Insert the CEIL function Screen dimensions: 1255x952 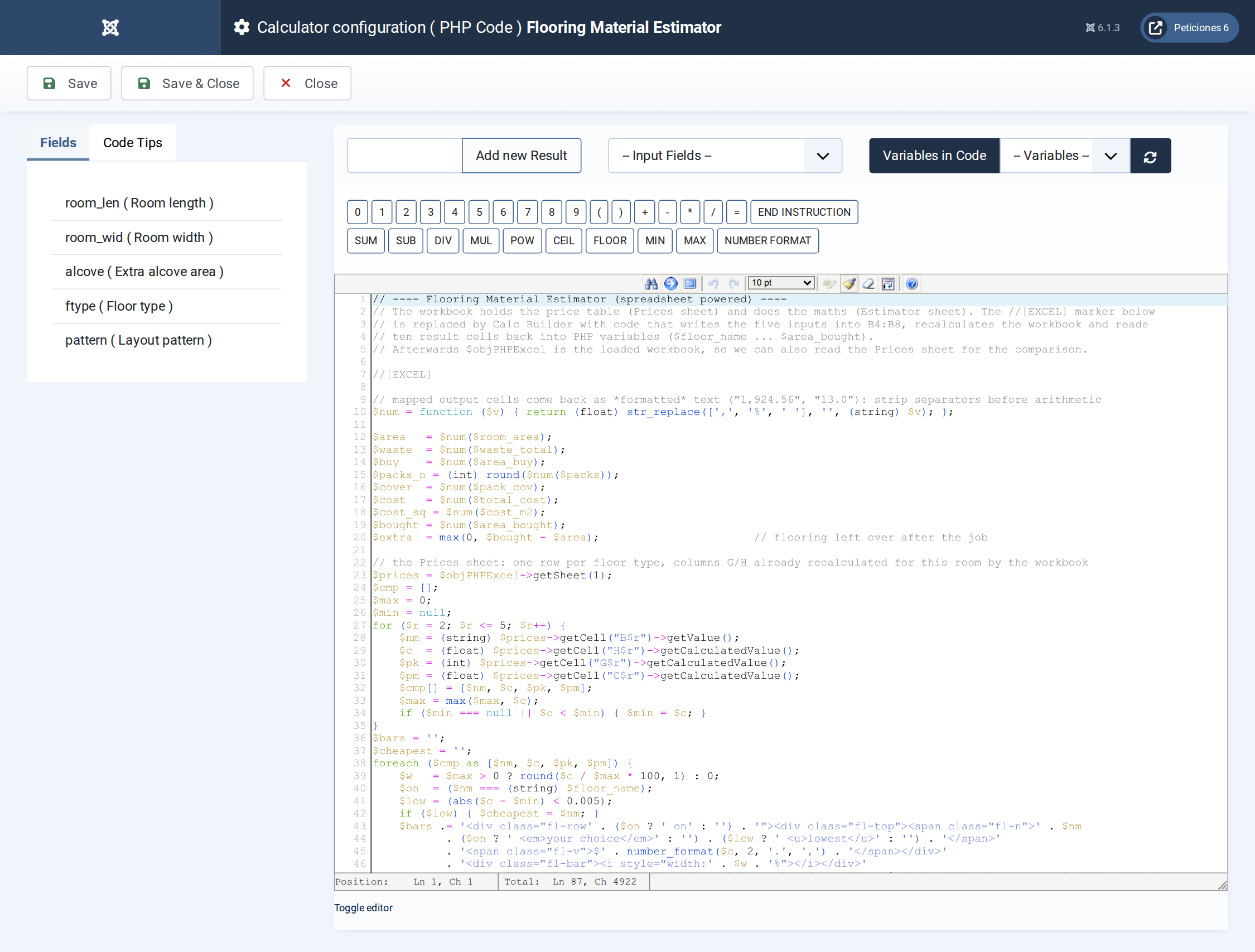[x=563, y=240]
